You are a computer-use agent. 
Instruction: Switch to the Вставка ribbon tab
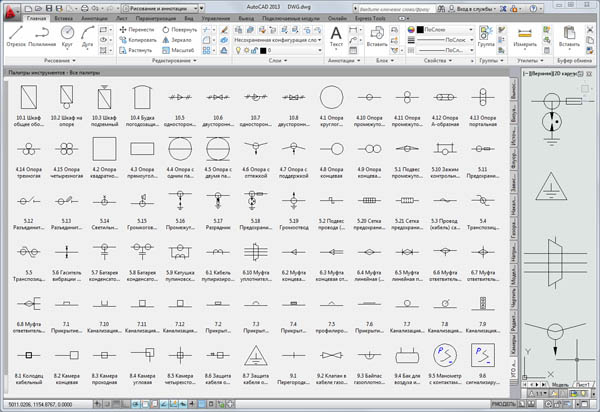(64, 18)
